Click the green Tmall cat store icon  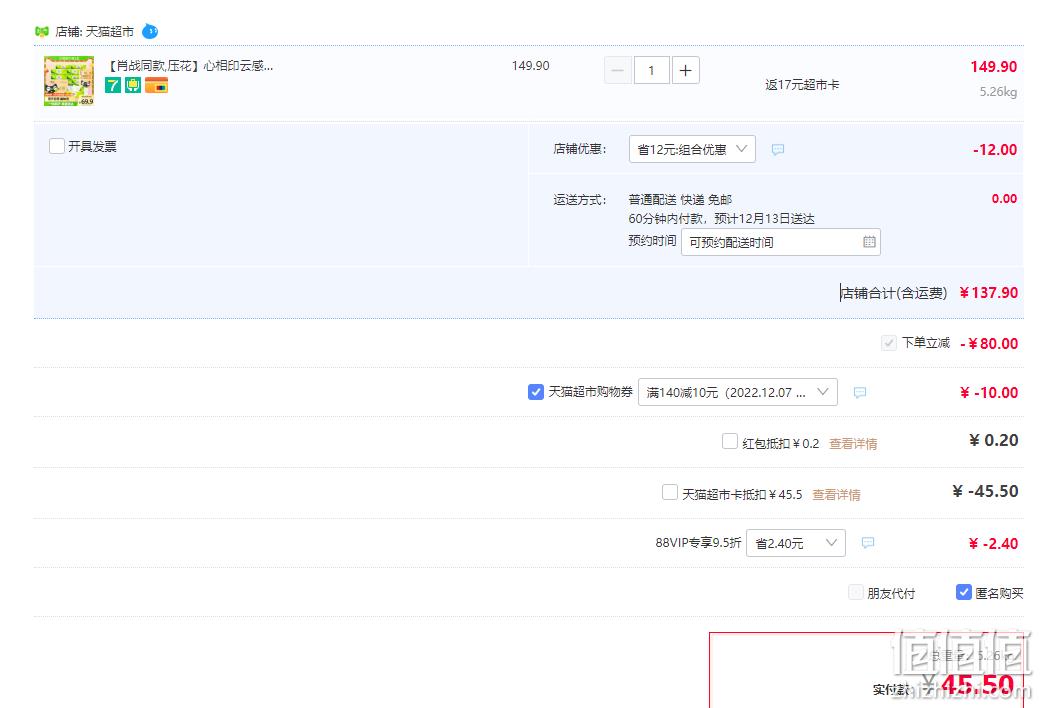coord(42,31)
